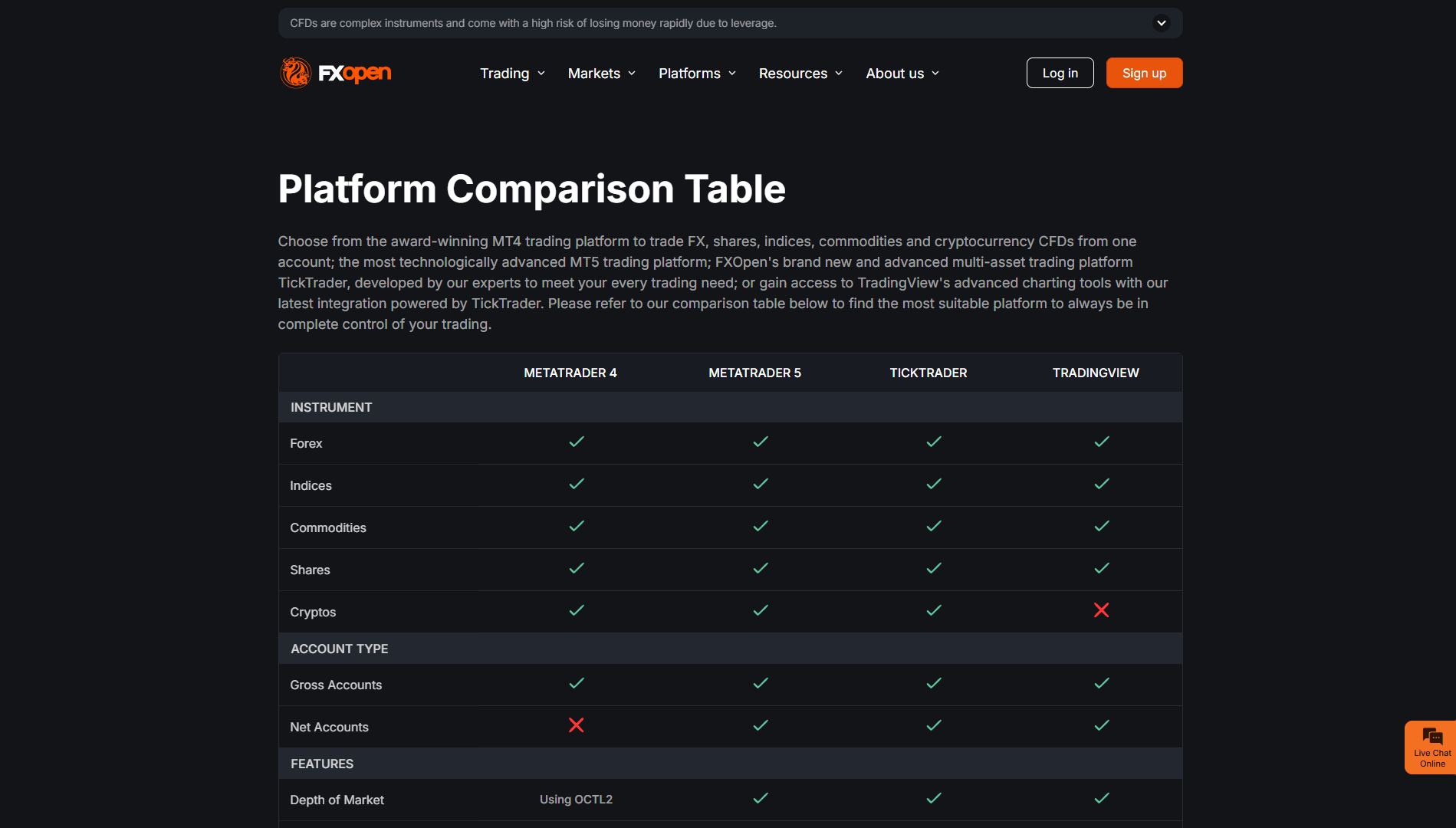Click the TradingView column header
1456x828 pixels.
(x=1096, y=373)
